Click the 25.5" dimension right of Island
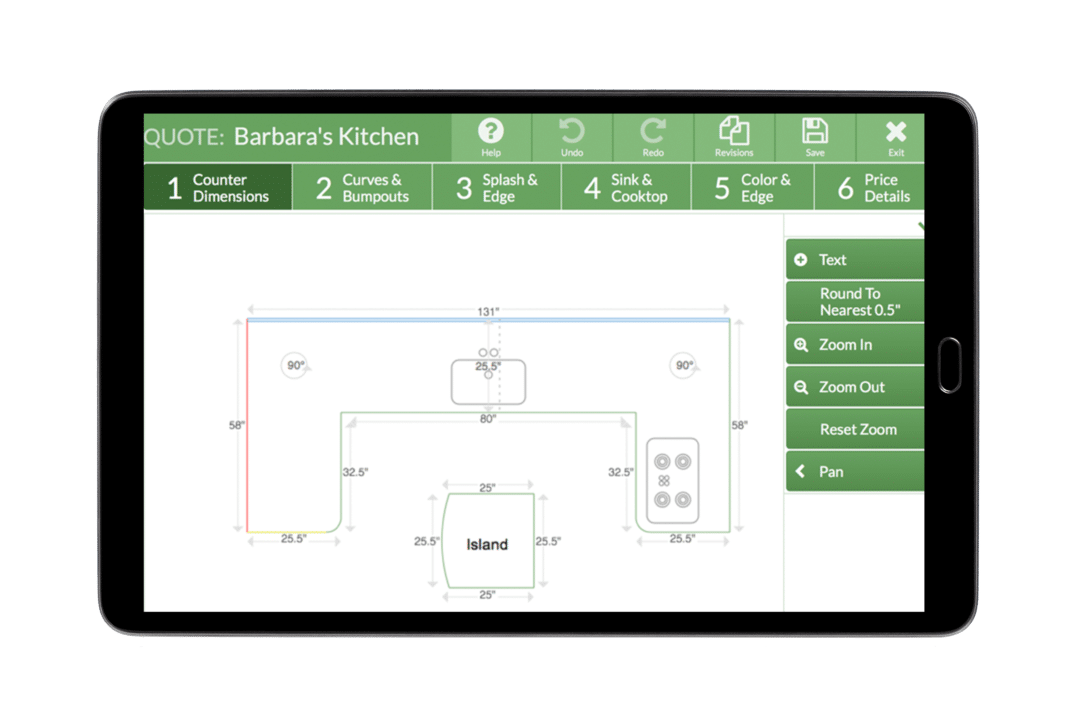1080x720 pixels. (548, 541)
